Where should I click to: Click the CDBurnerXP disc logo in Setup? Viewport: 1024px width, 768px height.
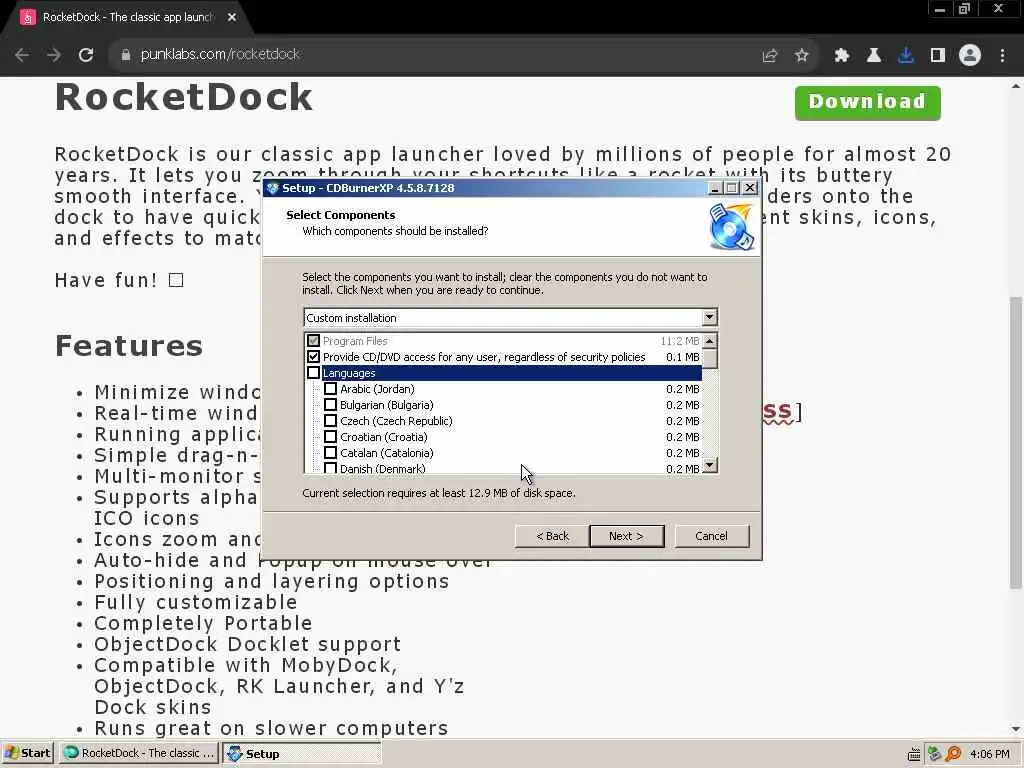tap(732, 227)
